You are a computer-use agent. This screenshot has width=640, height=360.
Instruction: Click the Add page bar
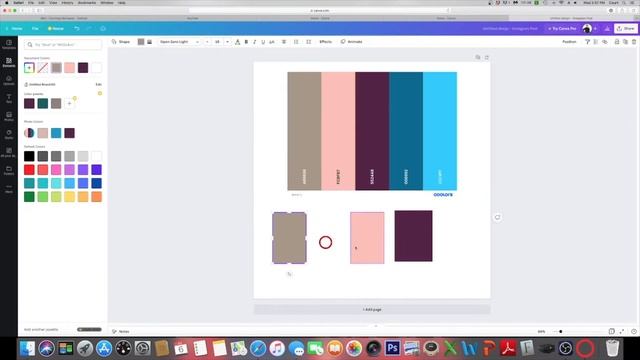tap(372, 309)
